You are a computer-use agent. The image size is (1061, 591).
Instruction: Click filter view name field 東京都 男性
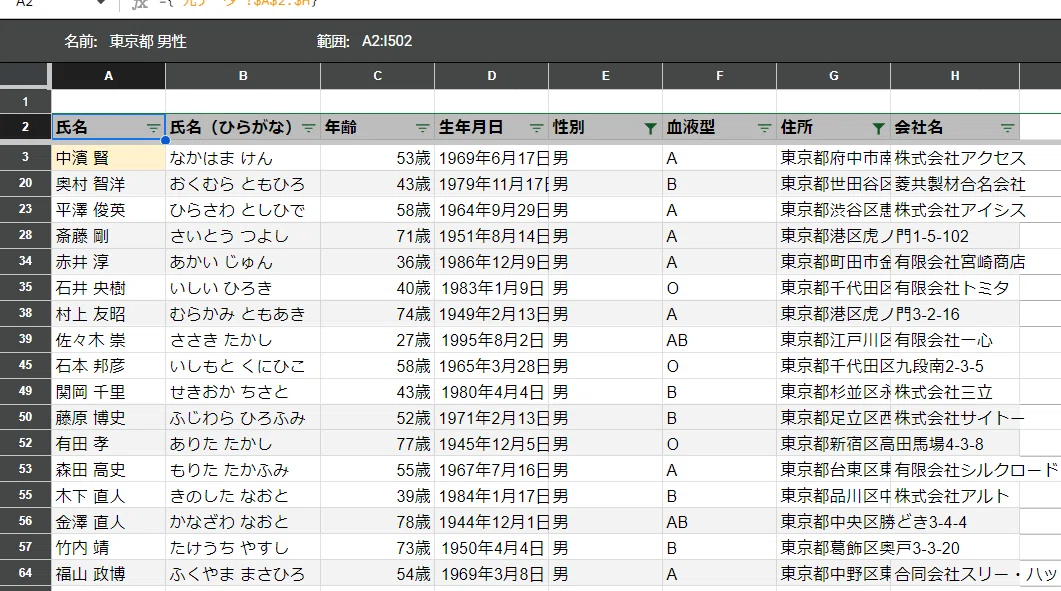(148, 41)
